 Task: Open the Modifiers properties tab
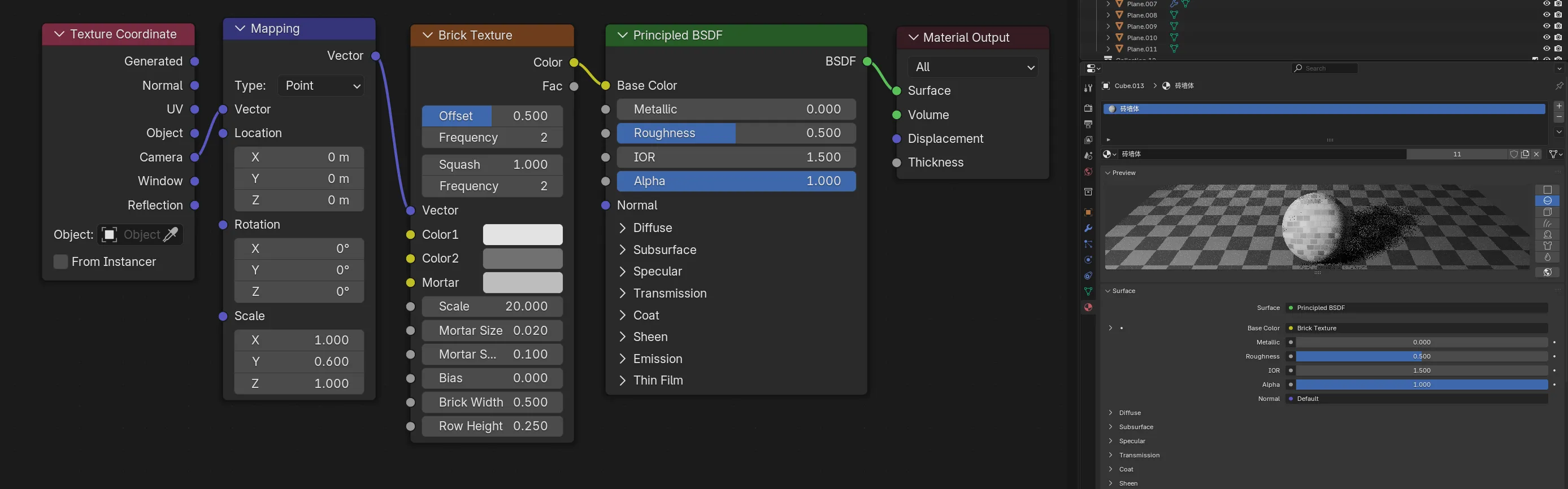tap(1088, 228)
